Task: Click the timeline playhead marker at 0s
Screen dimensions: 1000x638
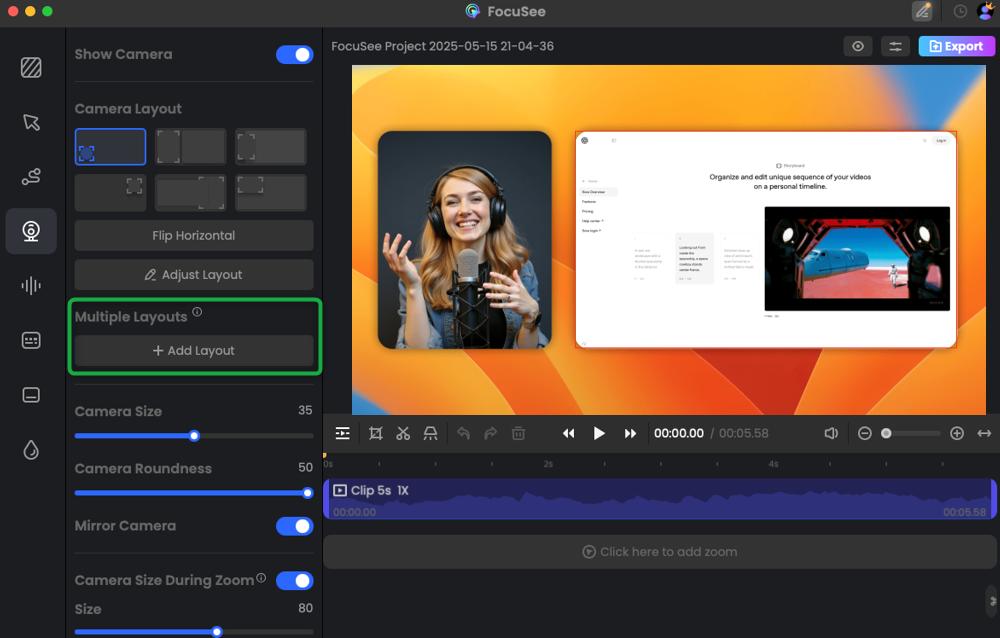Action: pos(325,456)
